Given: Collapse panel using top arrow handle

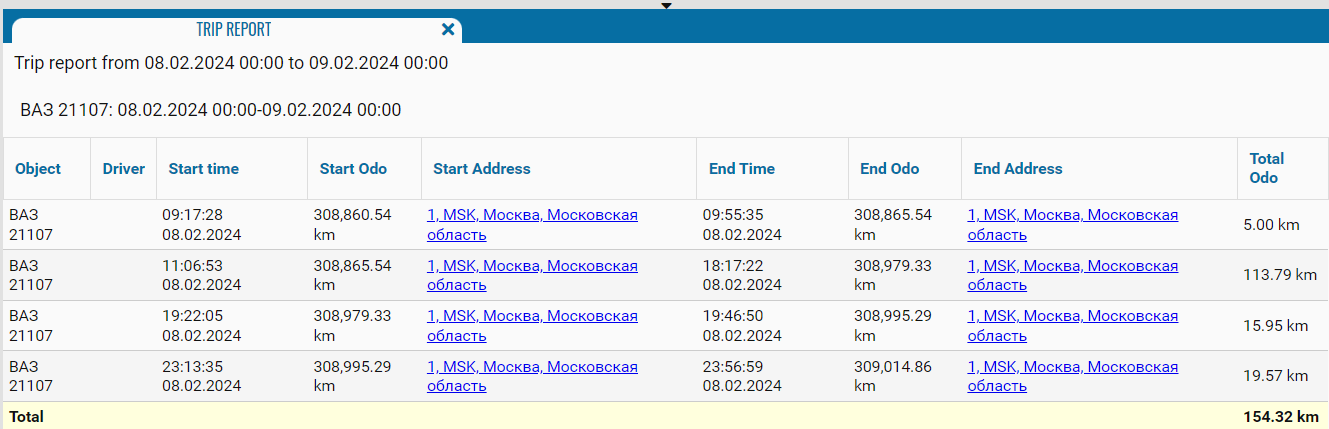Looking at the screenshot, I should point(667,5).
